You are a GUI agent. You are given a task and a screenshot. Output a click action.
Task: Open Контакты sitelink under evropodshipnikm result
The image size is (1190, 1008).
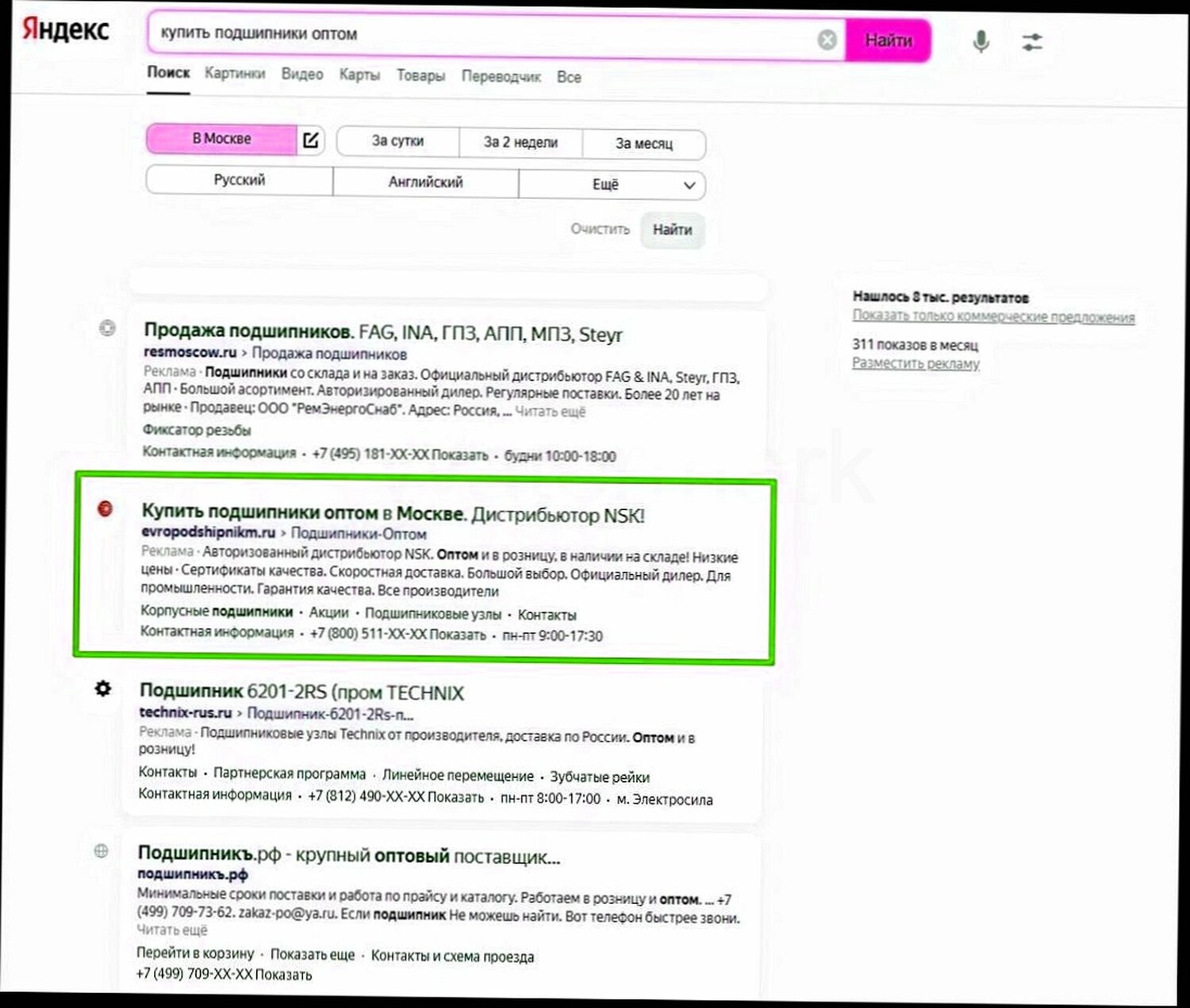click(x=547, y=615)
